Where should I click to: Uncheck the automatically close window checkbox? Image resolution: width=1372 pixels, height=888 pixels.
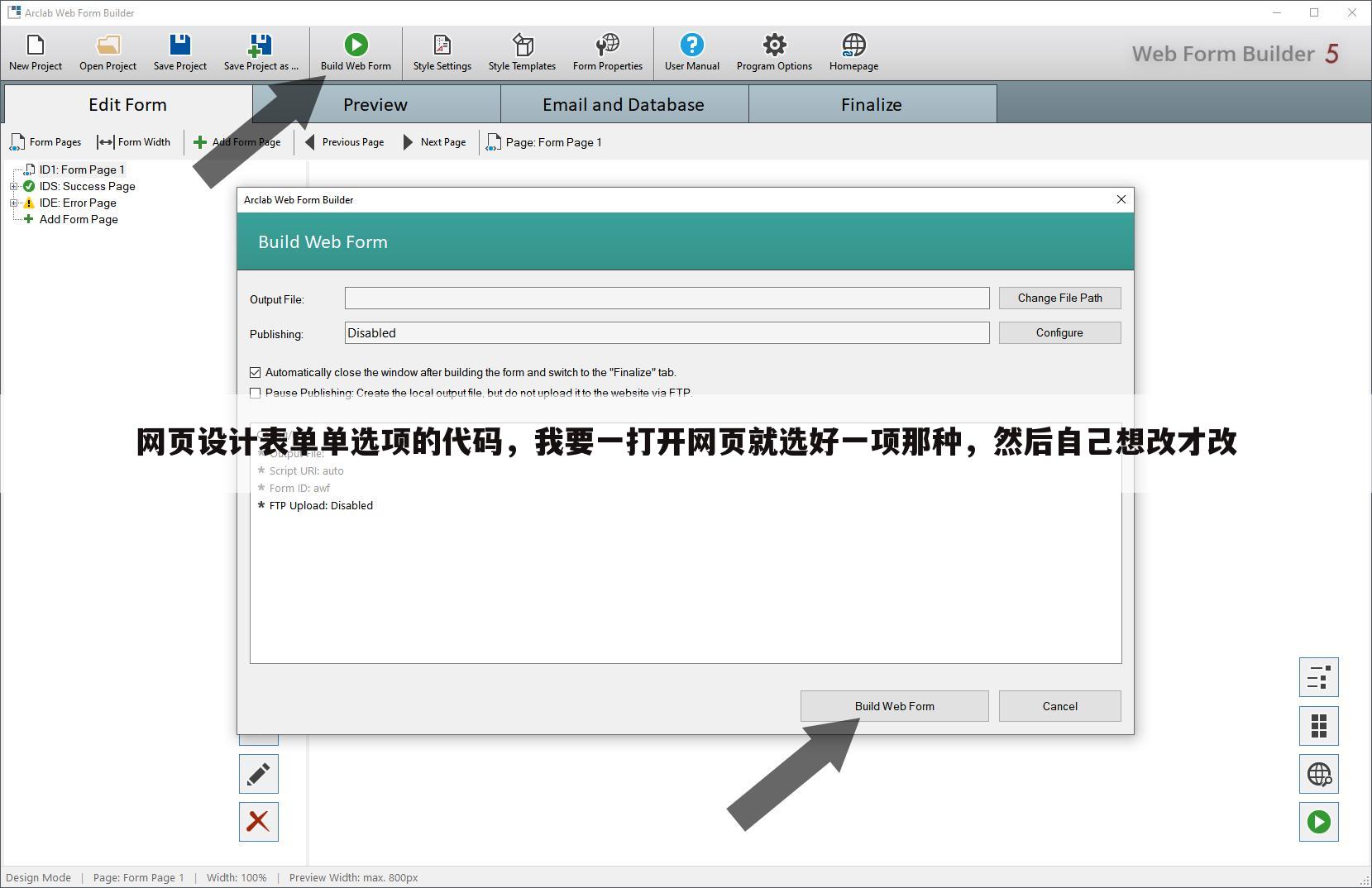pos(256,373)
